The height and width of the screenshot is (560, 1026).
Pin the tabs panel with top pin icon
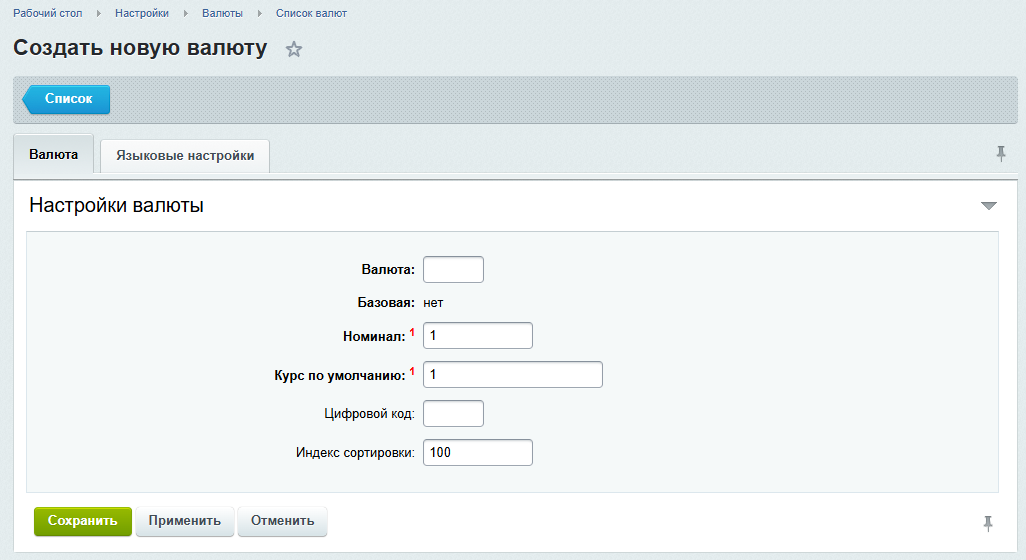point(1000,154)
